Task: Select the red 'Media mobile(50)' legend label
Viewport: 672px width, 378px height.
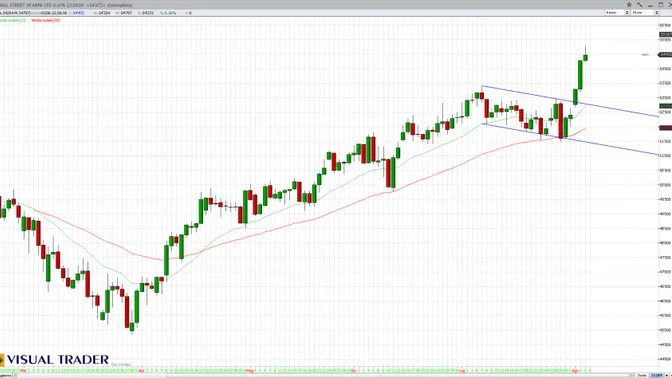Action: click(45, 20)
